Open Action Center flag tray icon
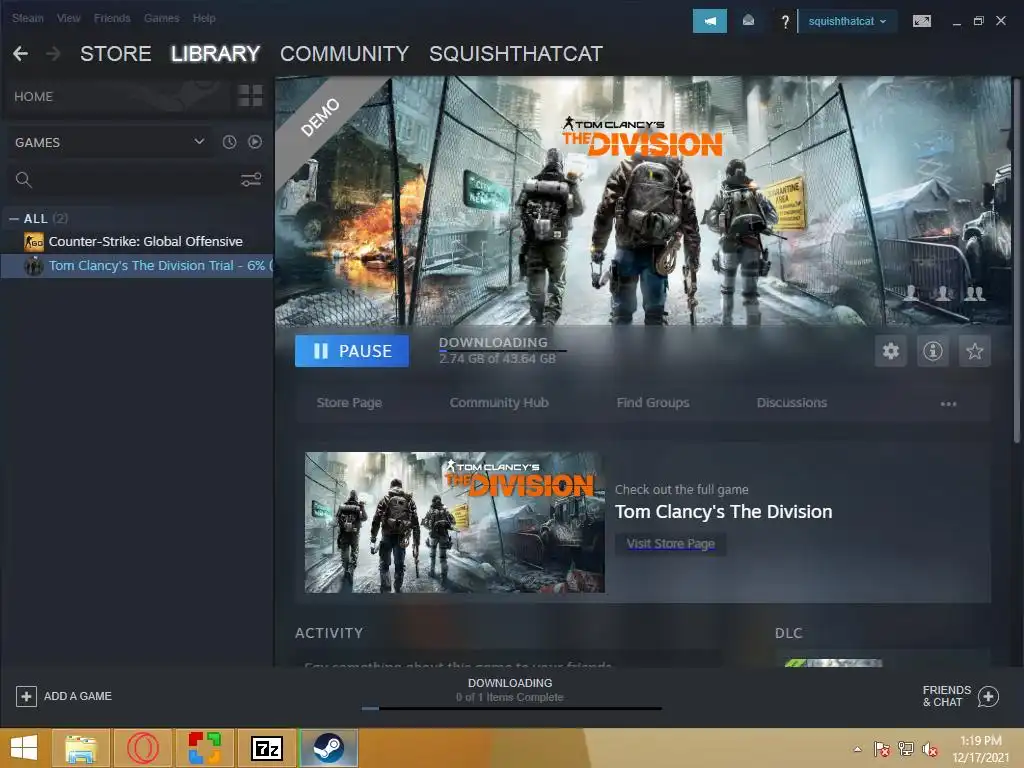 tap(881, 749)
